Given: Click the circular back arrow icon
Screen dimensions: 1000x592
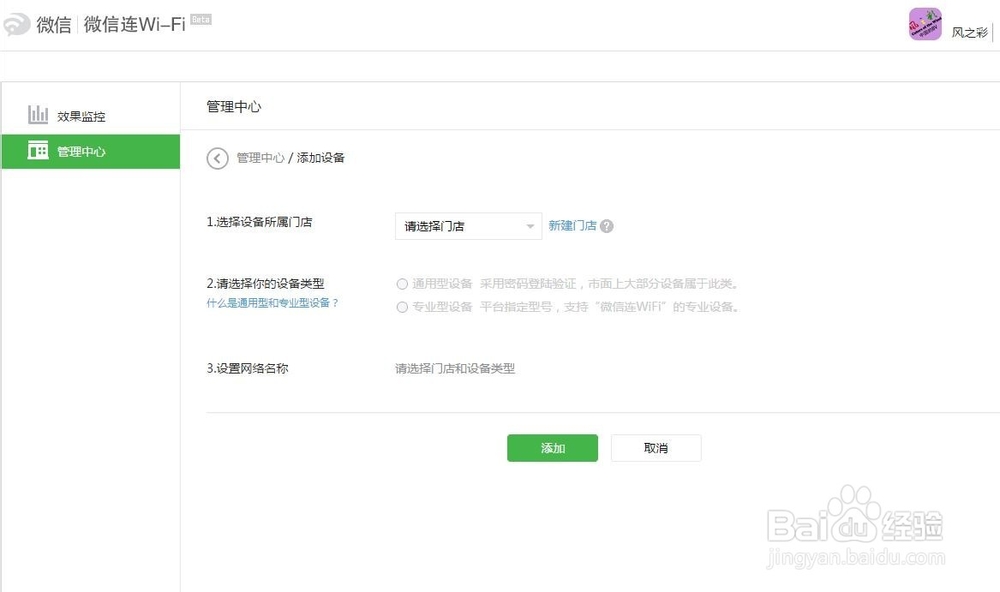Looking at the screenshot, I should point(217,158).
